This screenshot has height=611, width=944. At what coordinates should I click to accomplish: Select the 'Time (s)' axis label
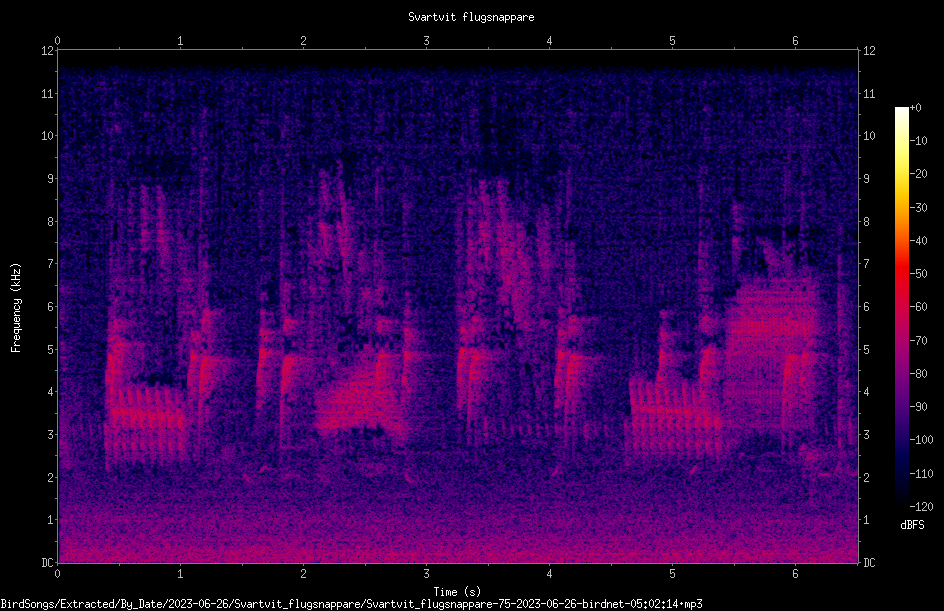click(457, 592)
